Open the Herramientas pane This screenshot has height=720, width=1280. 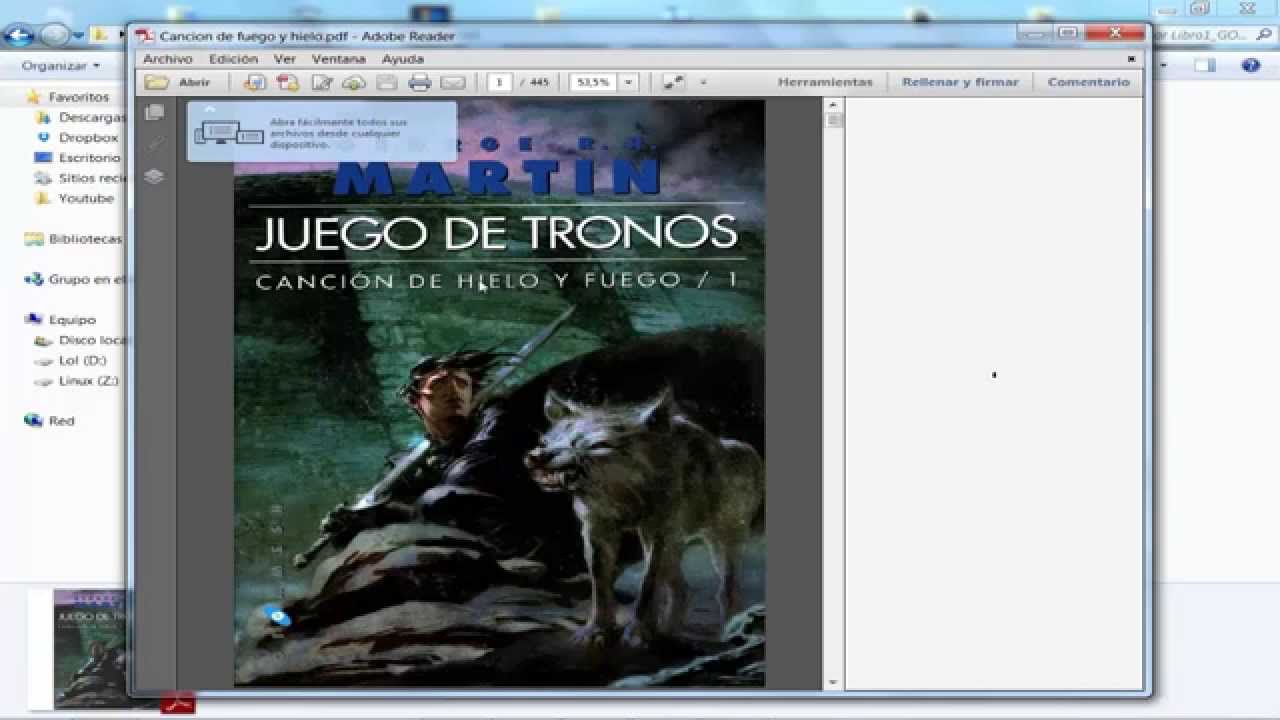(825, 82)
